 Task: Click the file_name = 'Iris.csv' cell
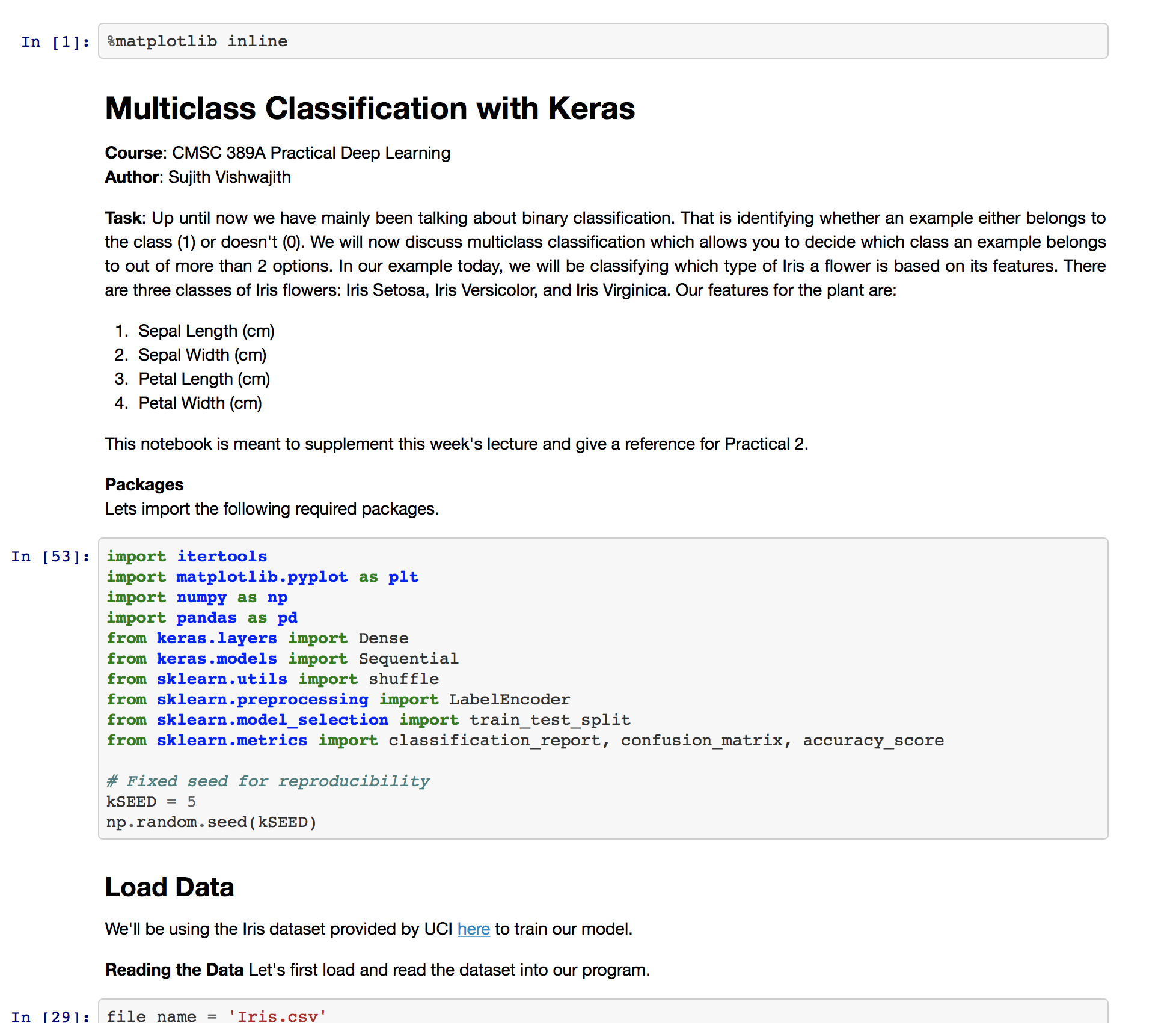(216, 1016)
